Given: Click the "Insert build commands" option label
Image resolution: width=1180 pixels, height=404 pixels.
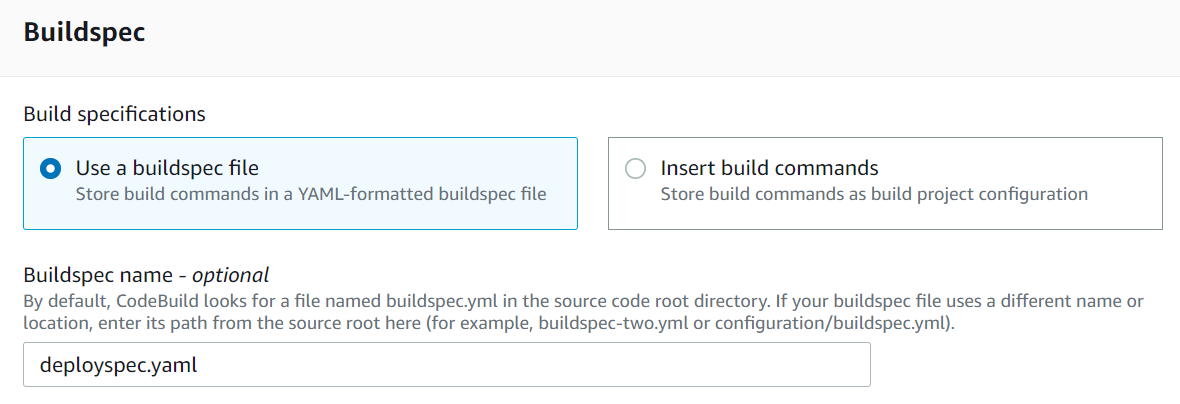Looking at the screenshot, I should tap(769, 168).
